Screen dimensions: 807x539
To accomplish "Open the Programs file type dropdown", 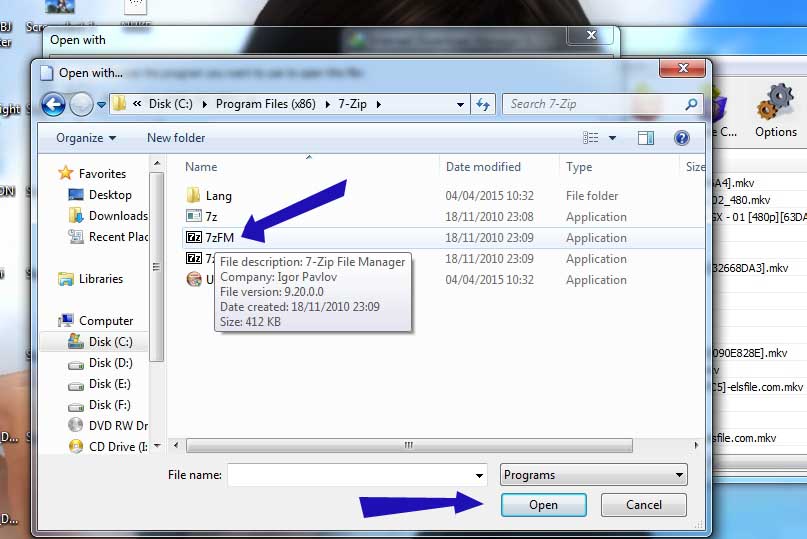I will coord(593,475).
